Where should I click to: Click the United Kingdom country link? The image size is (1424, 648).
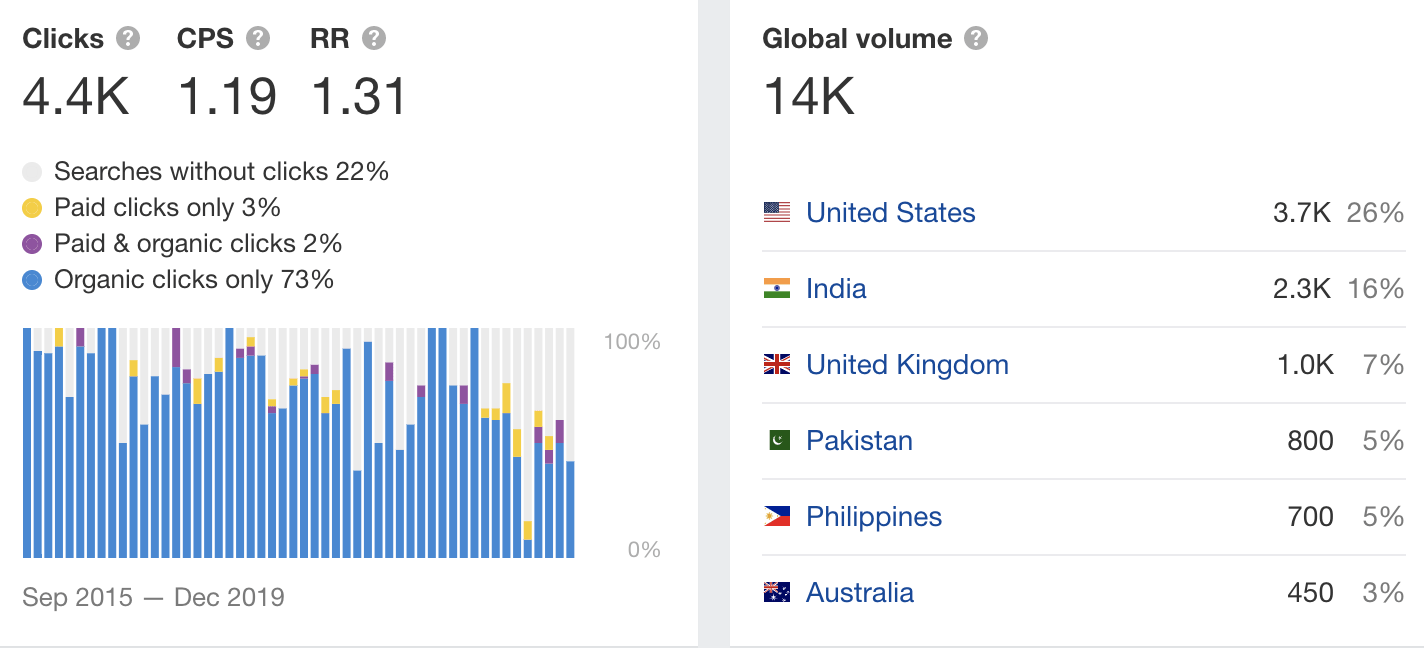click(x=908, y=364)
